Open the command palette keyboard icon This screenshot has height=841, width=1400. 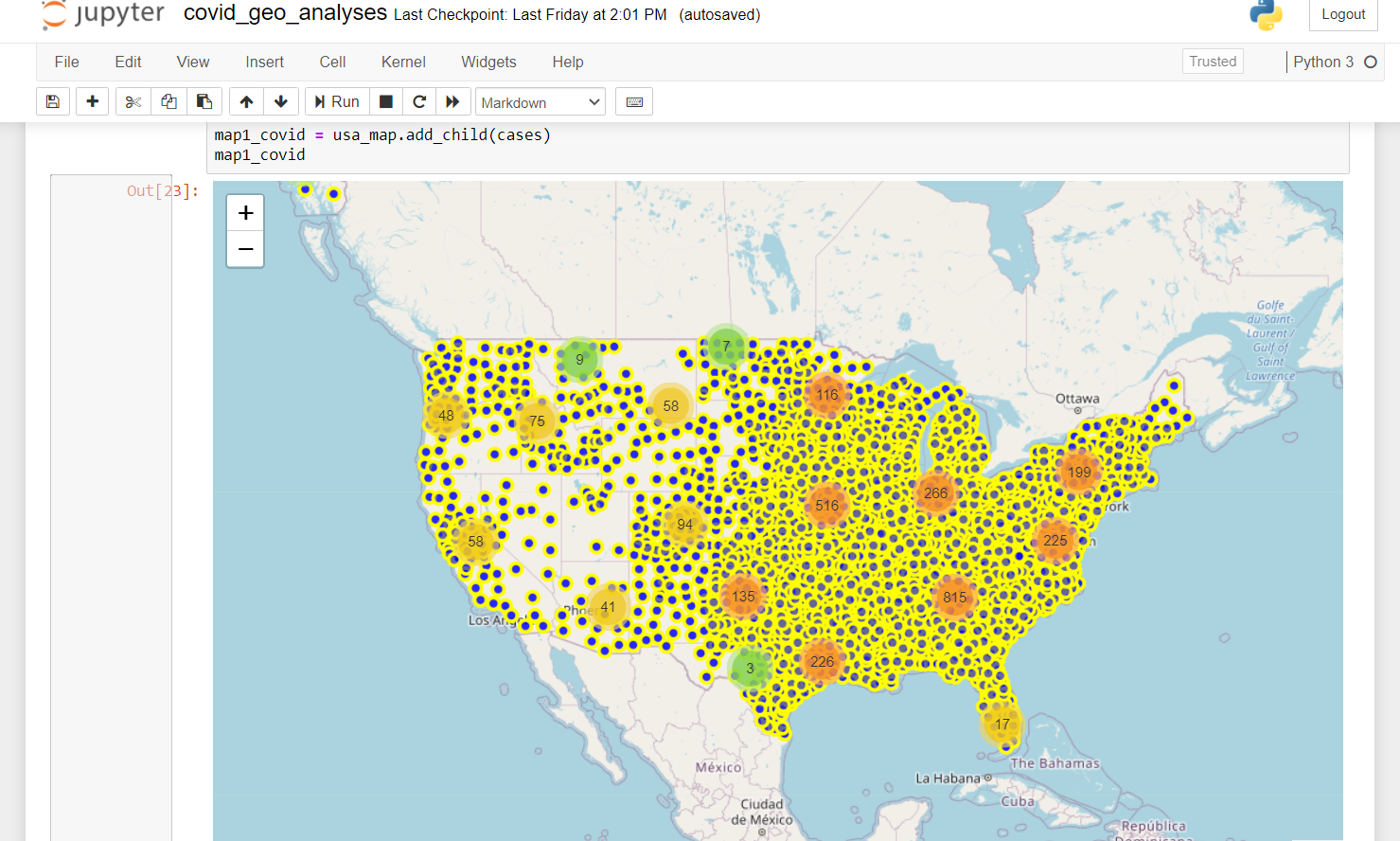(x=634, y=101)
